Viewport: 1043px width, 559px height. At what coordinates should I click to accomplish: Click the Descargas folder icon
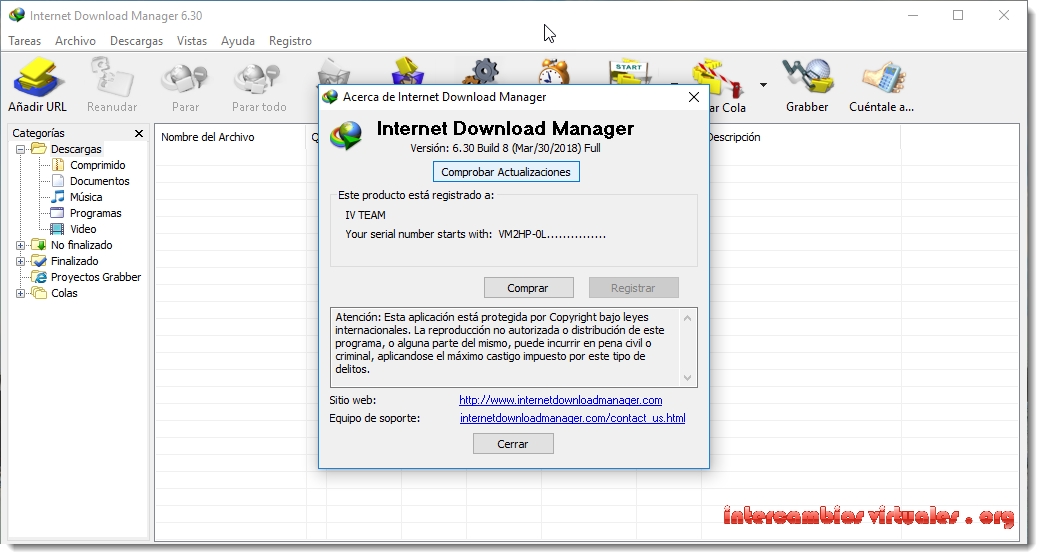(39, 149)
